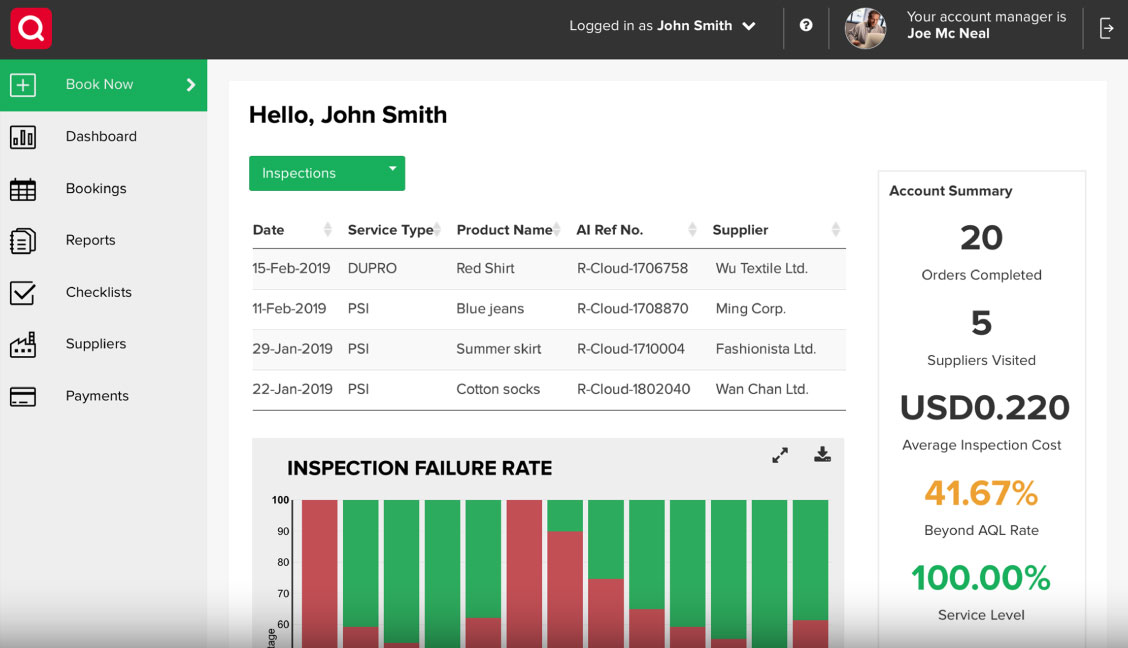Click the Dashboard bar chart icon
This screenshot has width=1128, height=648.
pyautogui.click(x=23, y=137)
